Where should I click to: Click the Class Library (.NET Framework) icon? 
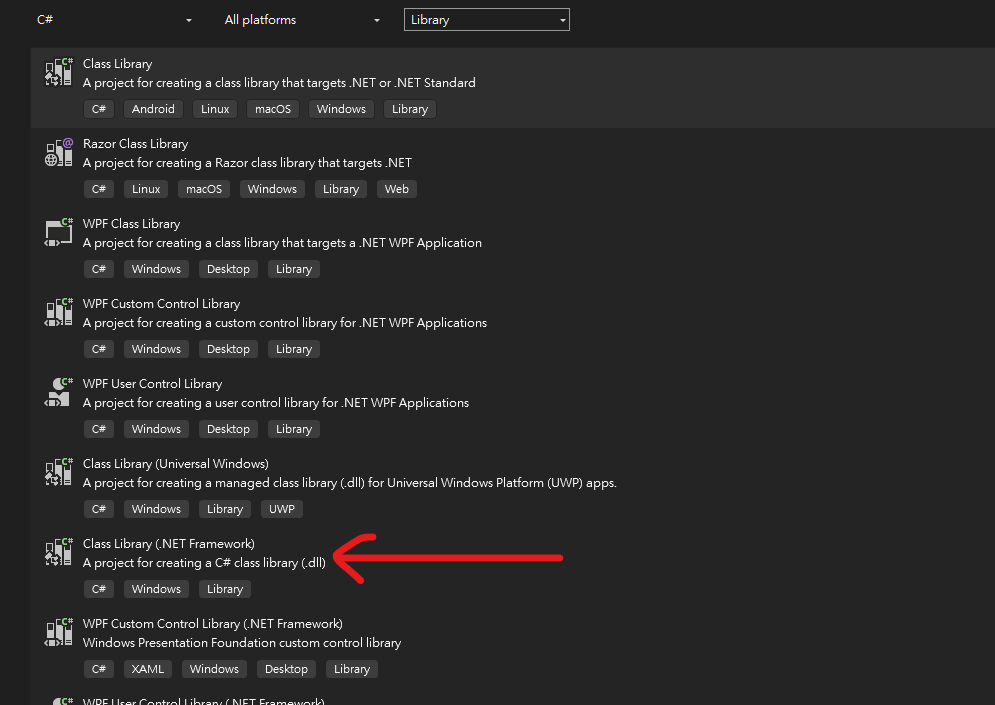pos(59,552)
